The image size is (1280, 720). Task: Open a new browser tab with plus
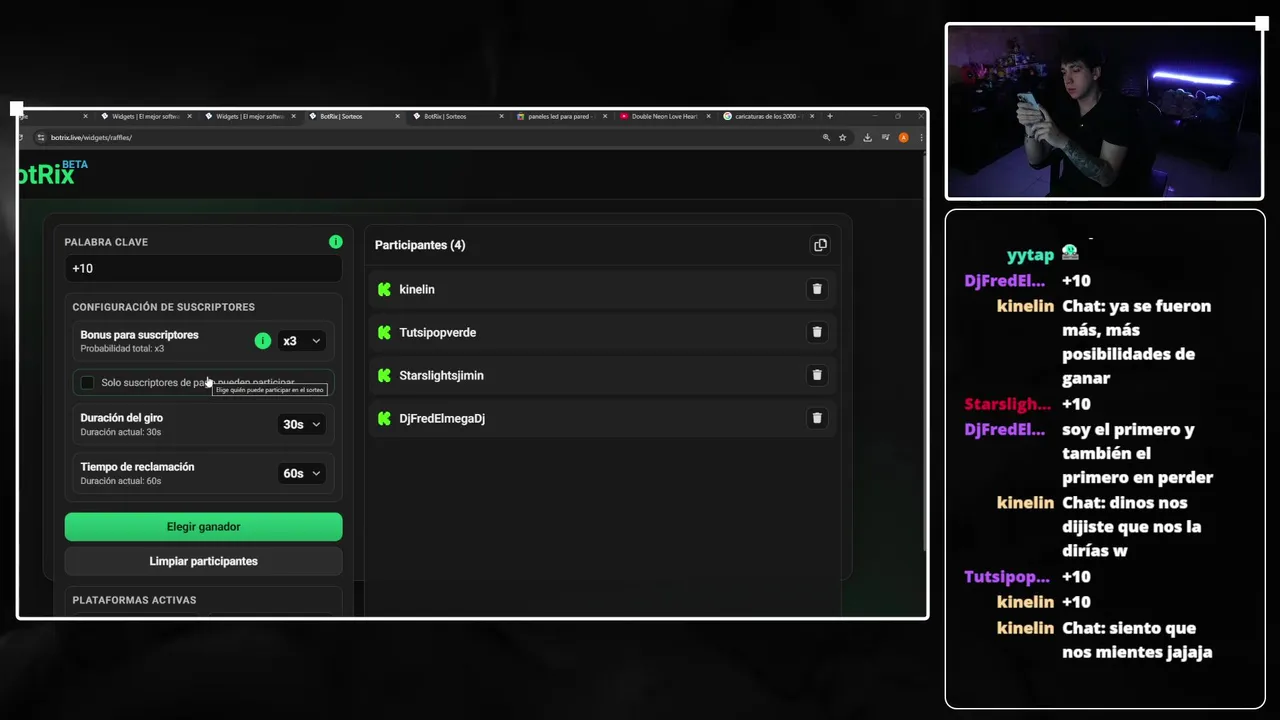pos(829,116)
